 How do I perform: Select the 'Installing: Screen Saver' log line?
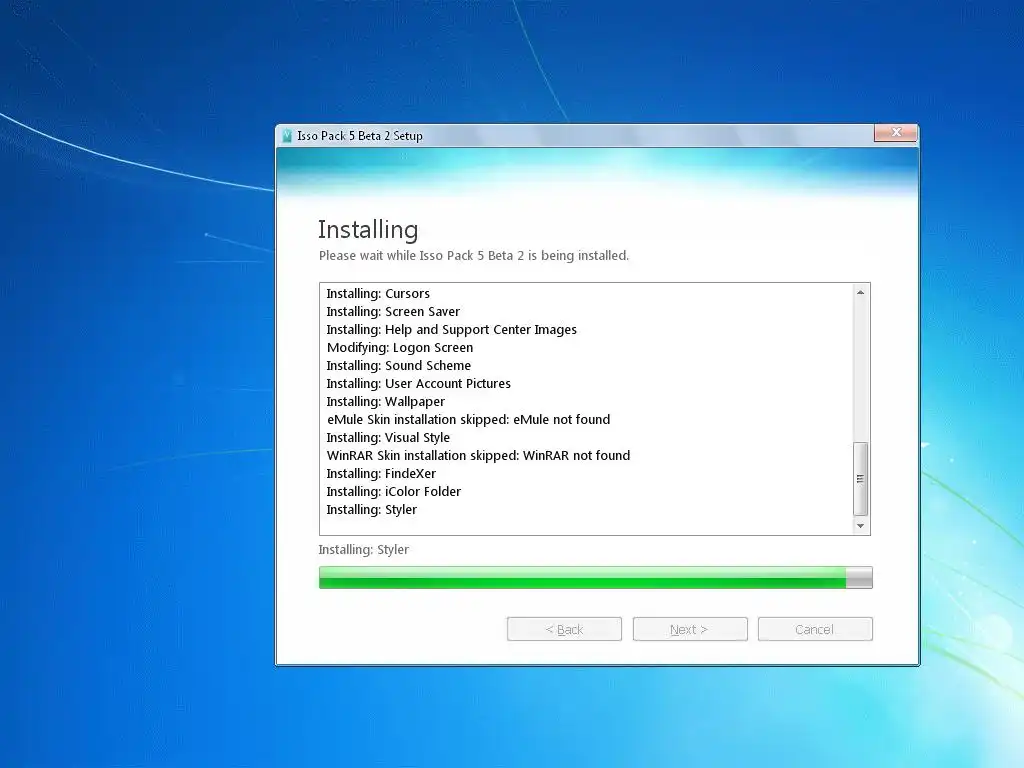[393, 312]
